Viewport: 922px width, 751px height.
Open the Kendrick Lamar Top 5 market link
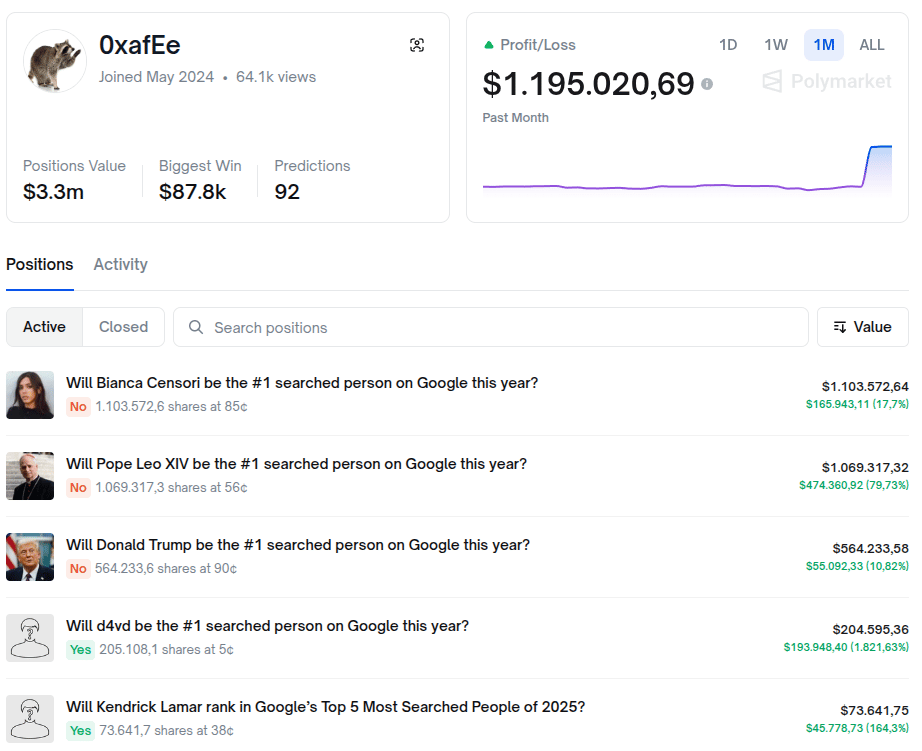(325, 707)
